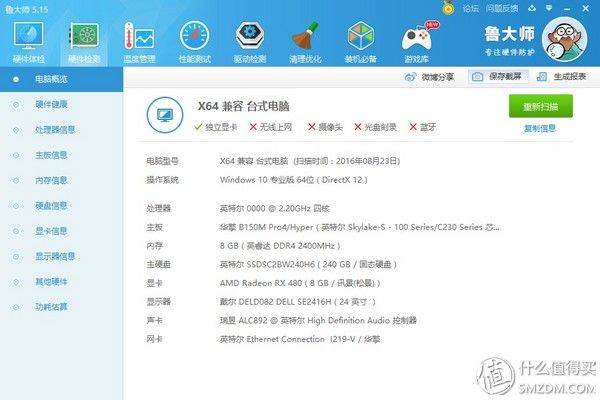Click 光盘刻录 feature indicator

click(375, 127)
